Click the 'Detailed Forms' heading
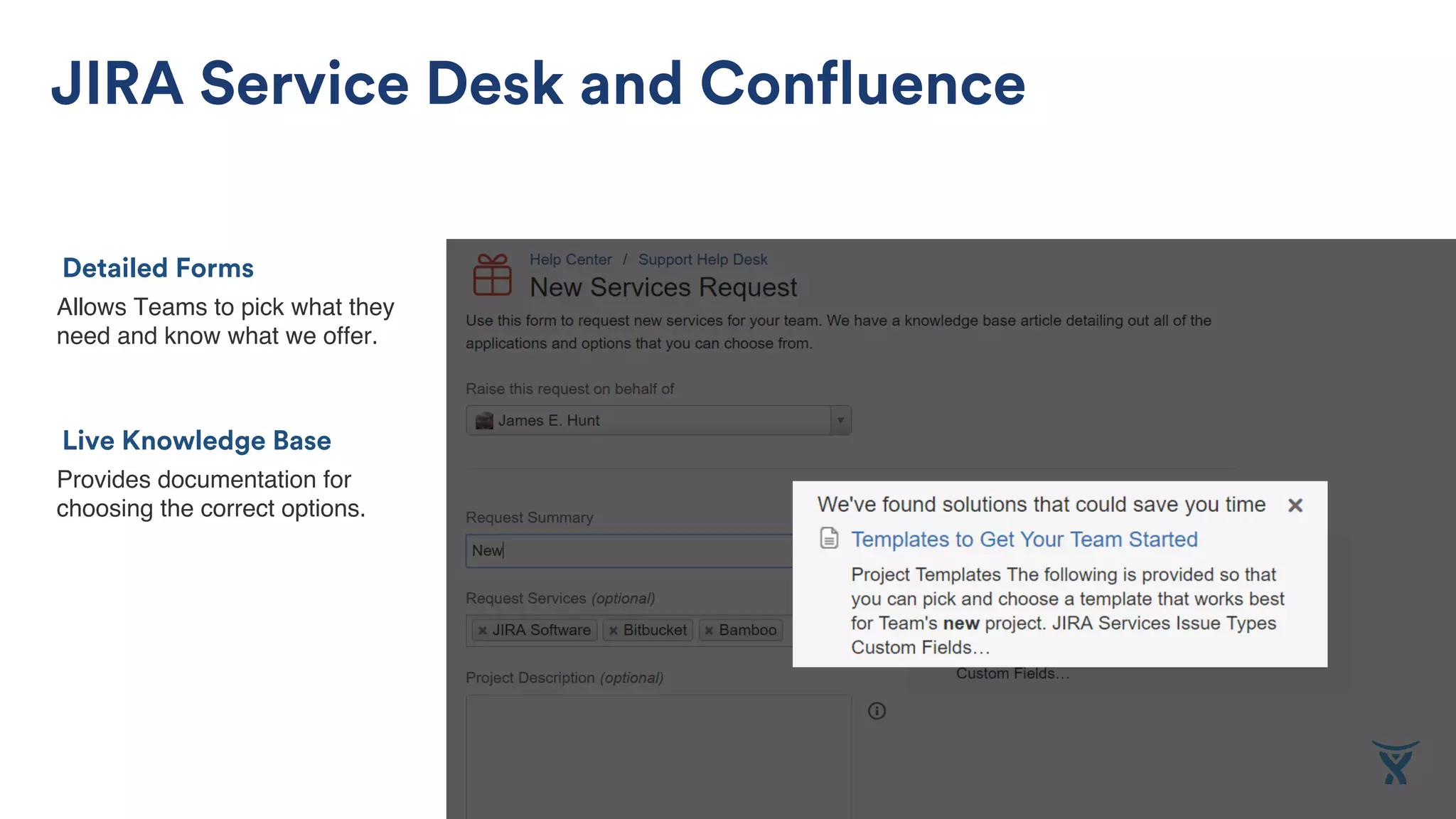This screenshot has width=1456, height=819. 158,268
